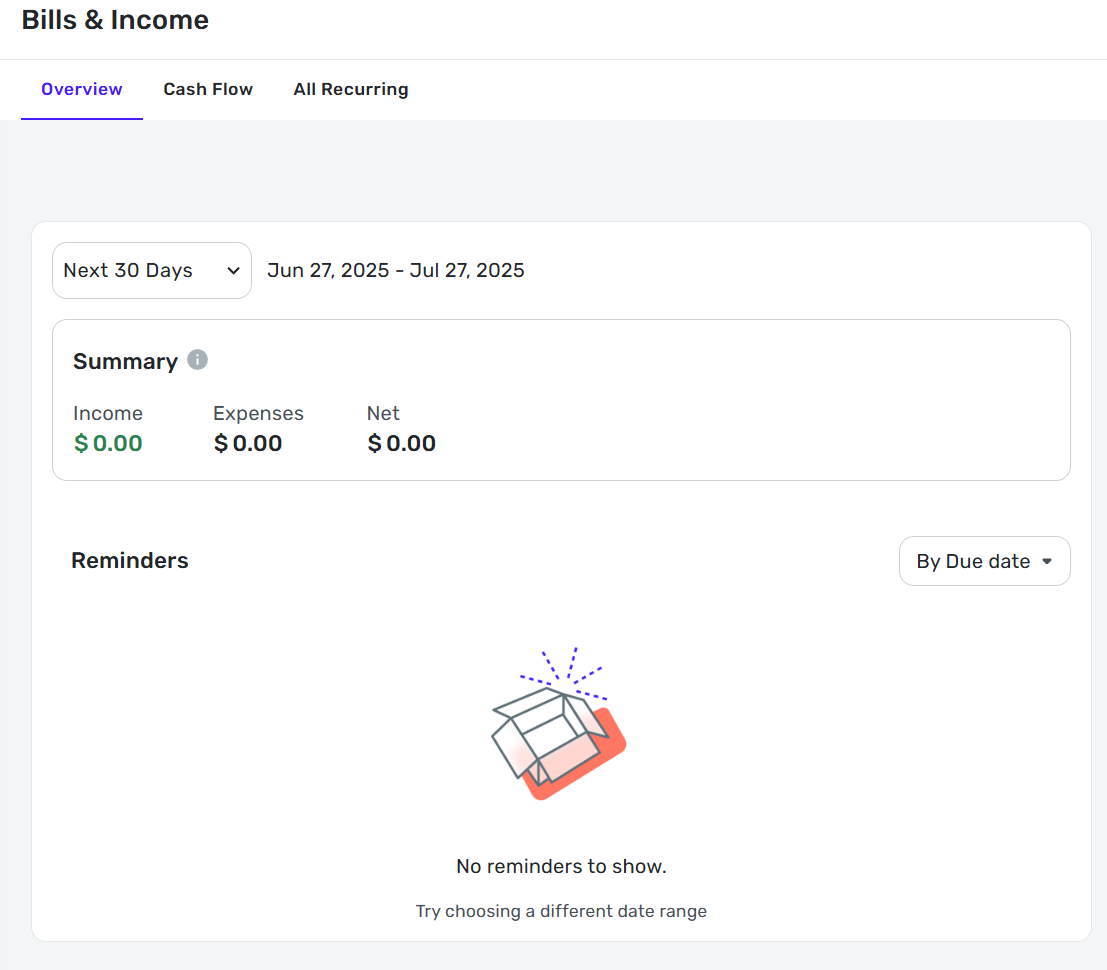Click the Expenses label in Summary
The width and height of the screenshot is (1107, 970).
(258, 414)
